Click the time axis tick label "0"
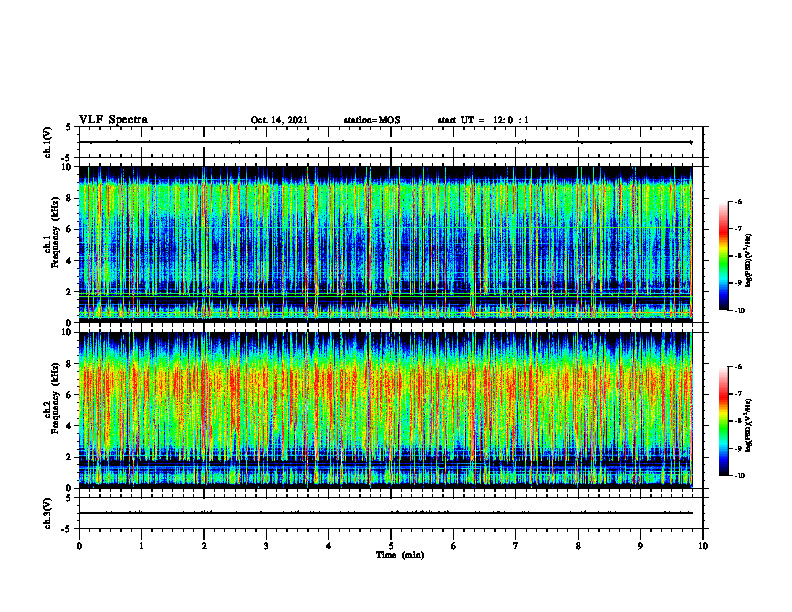792x612 pixels. tap(79, 546)
